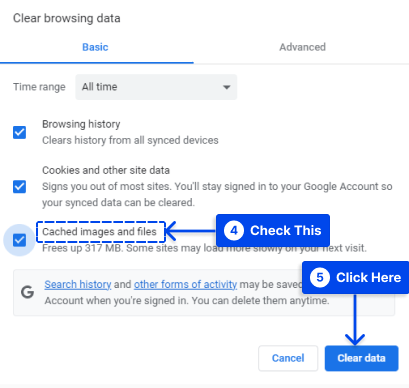The image size is (409, 388).
Task: Click the Check This callout label
Action: point(286,230)
